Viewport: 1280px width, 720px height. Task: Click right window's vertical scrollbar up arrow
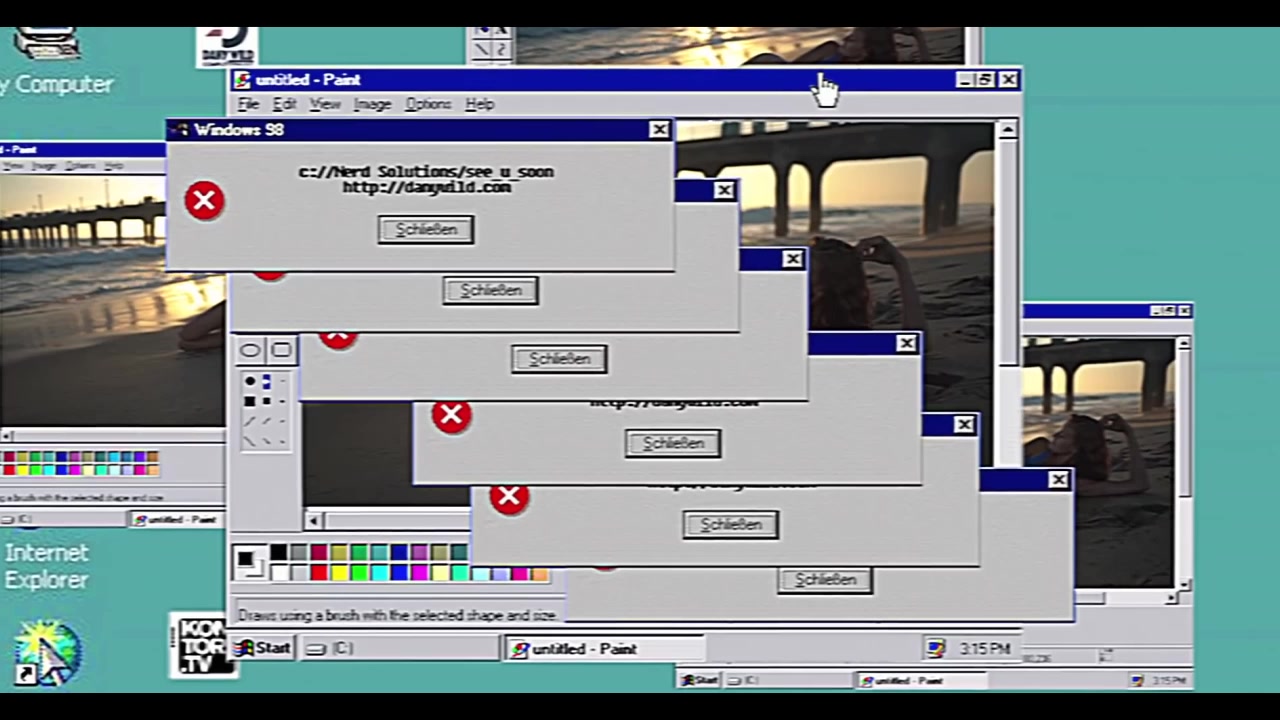point(1184,344)
